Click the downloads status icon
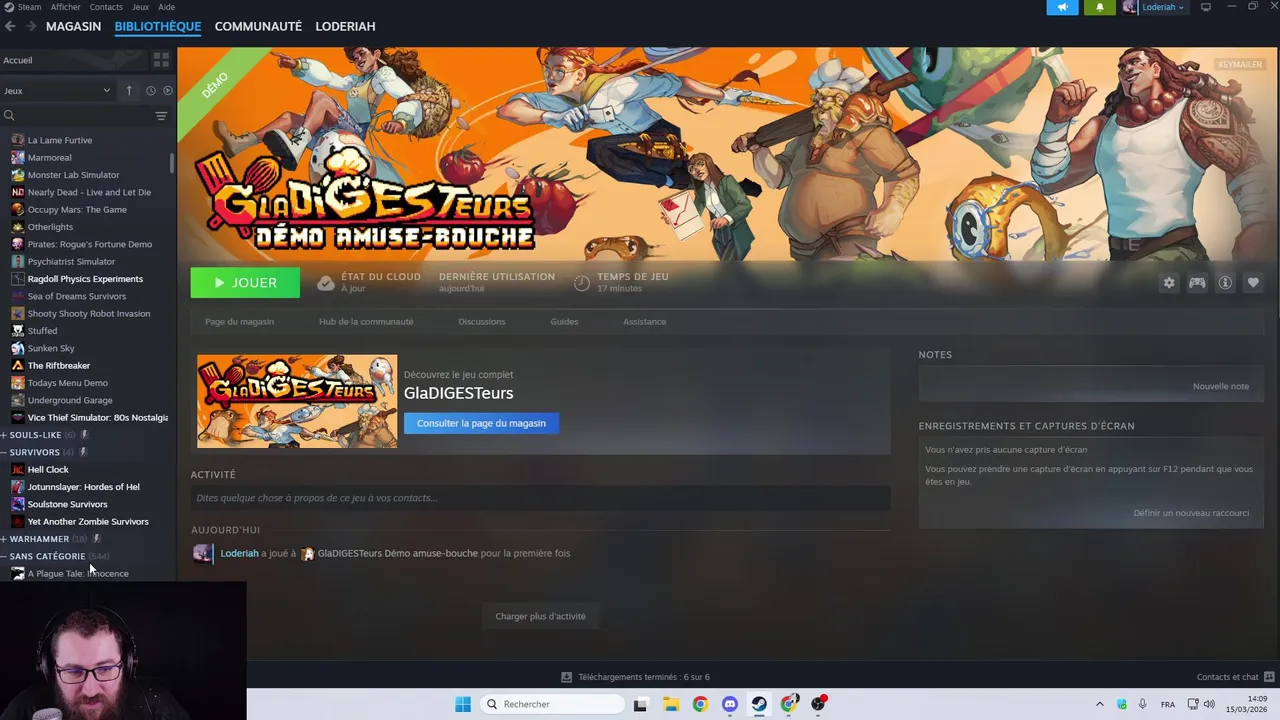Viewport: 1280px width, 720px height. [566, 677]
